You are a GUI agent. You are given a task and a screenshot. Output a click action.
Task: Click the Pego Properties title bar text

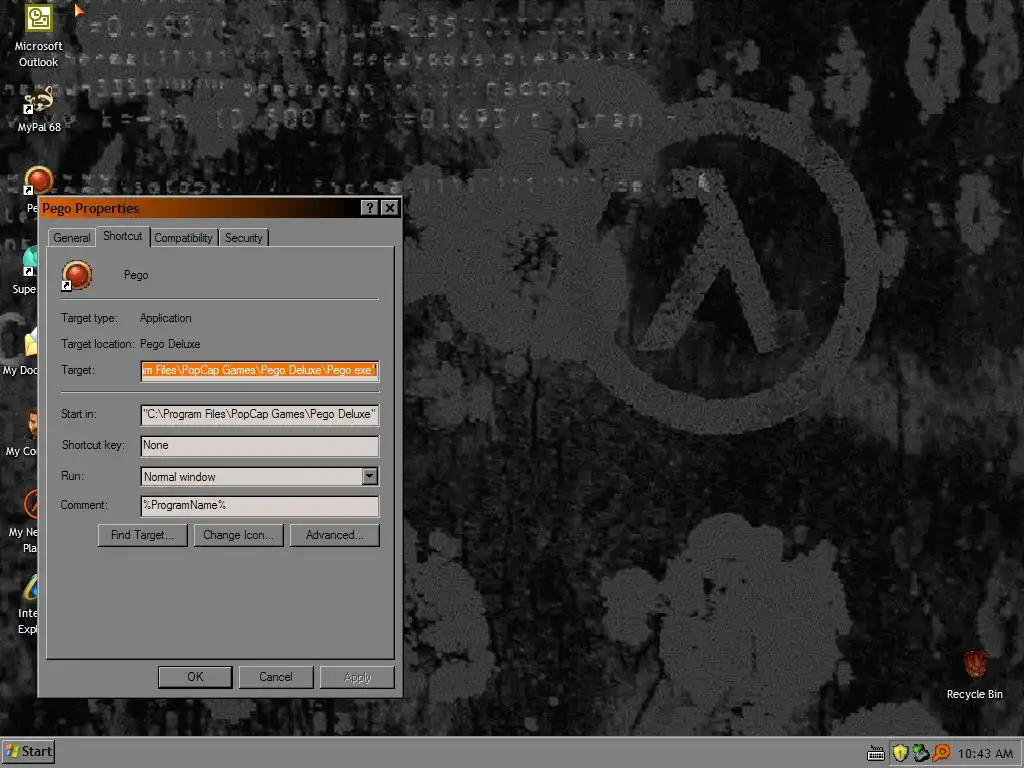click(x=90, y=208)
